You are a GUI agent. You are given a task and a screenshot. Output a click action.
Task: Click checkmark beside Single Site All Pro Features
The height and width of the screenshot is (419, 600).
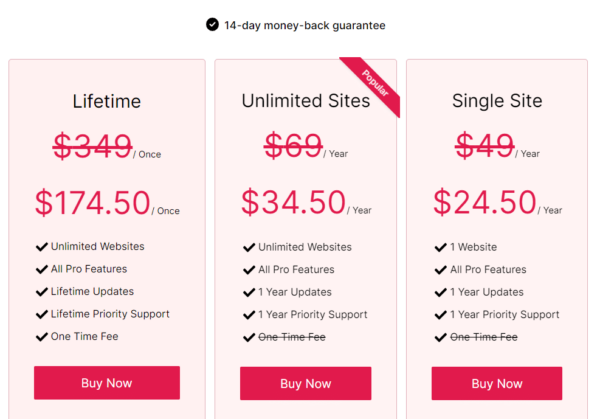pos(441,270)
